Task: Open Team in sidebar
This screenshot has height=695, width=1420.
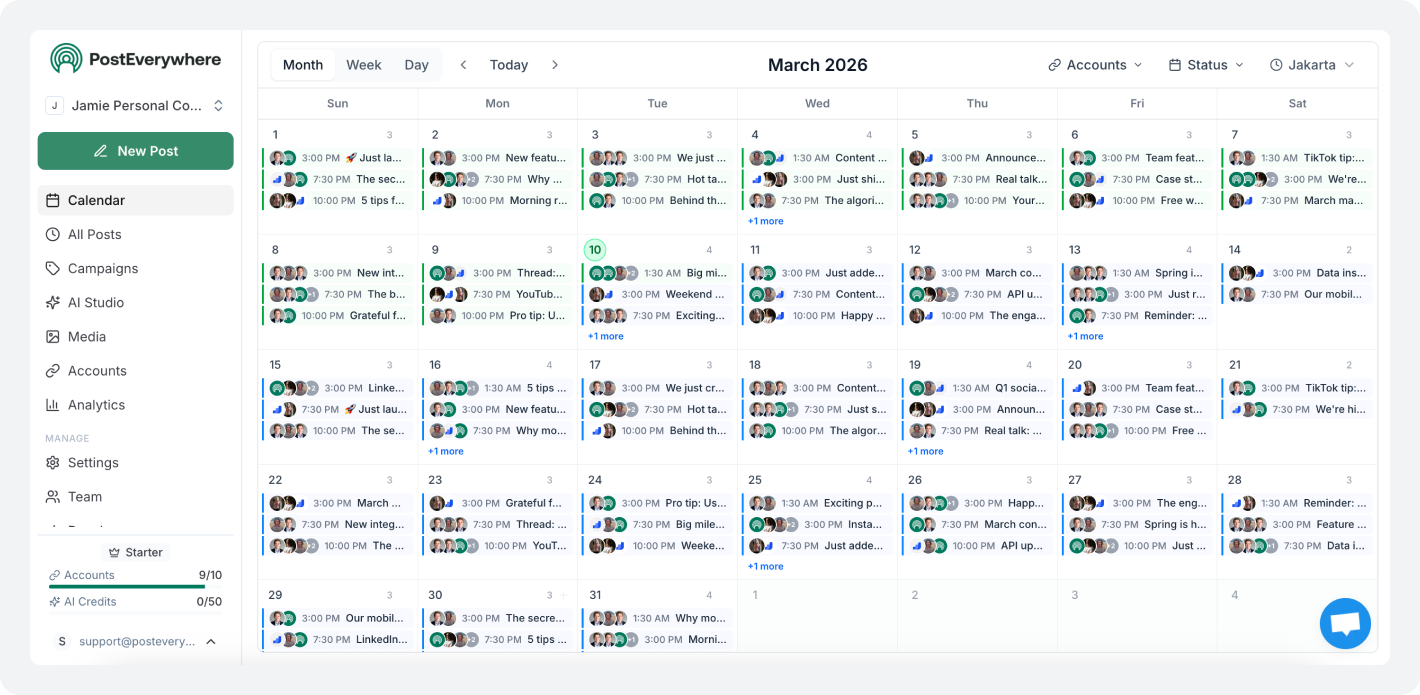Action: pyautogui.click(x=135, y=497)
